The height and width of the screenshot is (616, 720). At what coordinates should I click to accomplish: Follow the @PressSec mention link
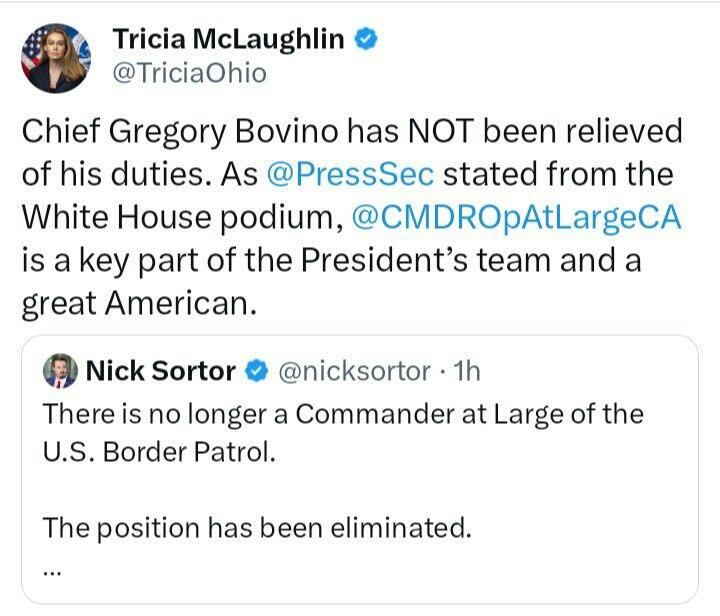click(x=350, y=174)
